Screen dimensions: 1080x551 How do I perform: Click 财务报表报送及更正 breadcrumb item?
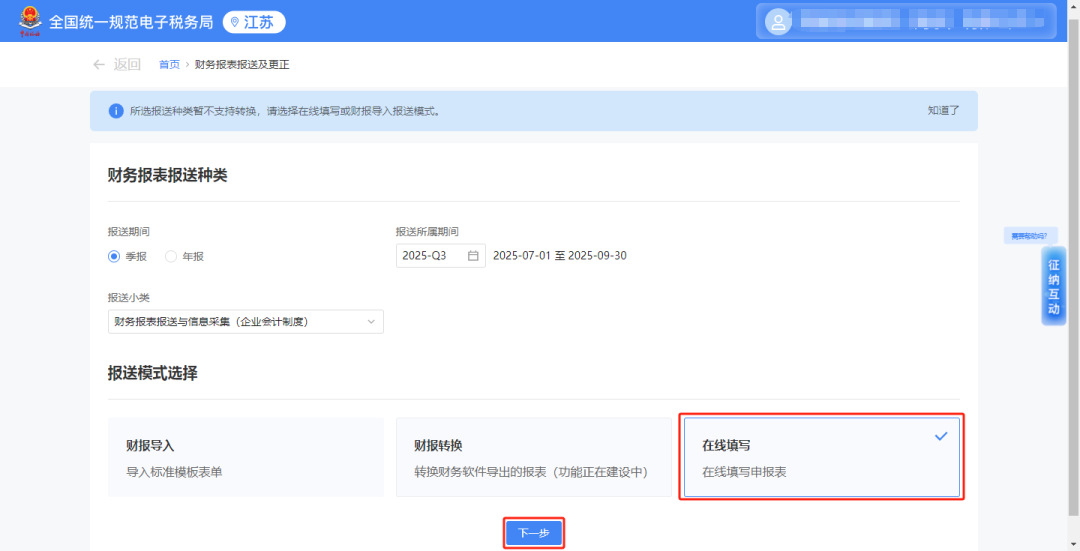click(x=242, y=64)
